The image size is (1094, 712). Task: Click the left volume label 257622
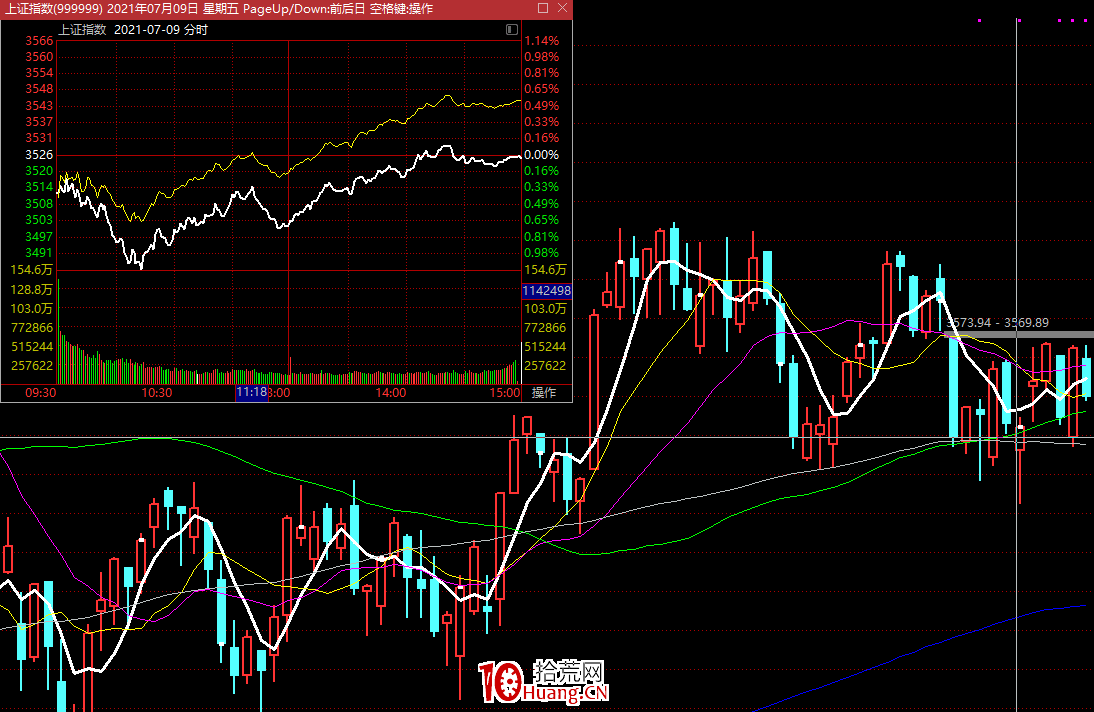click(32, 365)
